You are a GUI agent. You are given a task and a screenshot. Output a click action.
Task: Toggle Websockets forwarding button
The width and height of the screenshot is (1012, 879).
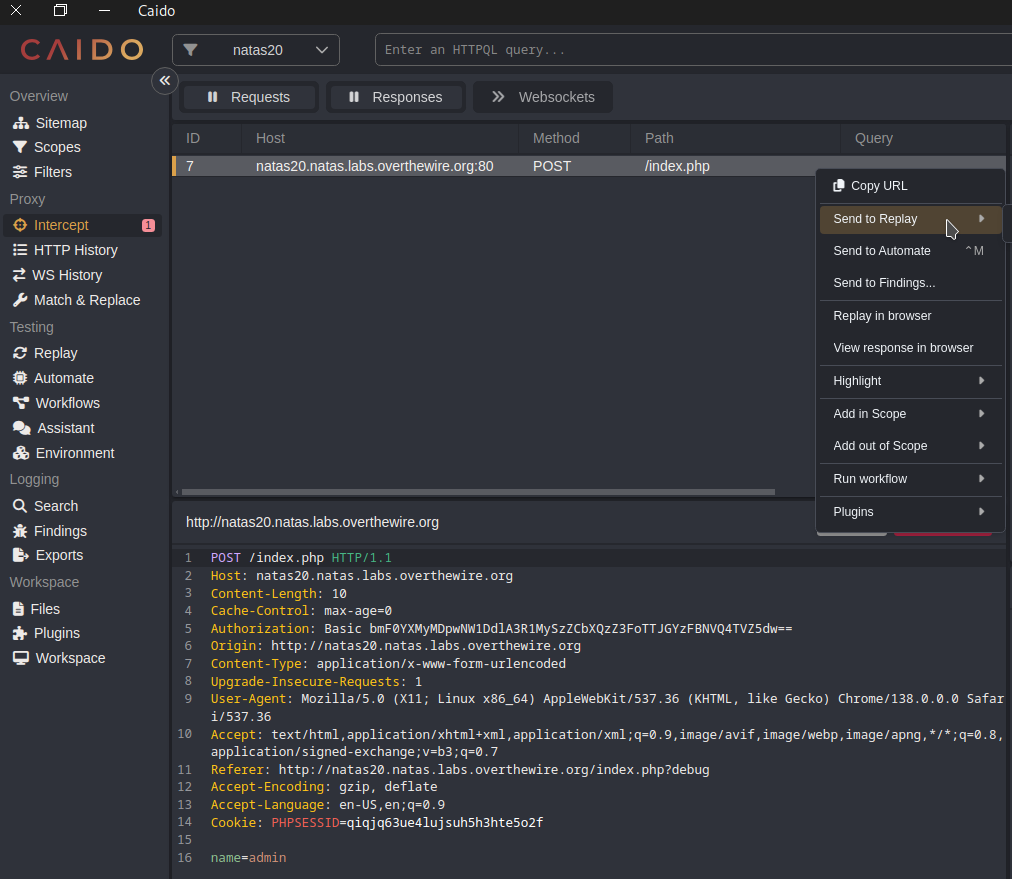543,97
